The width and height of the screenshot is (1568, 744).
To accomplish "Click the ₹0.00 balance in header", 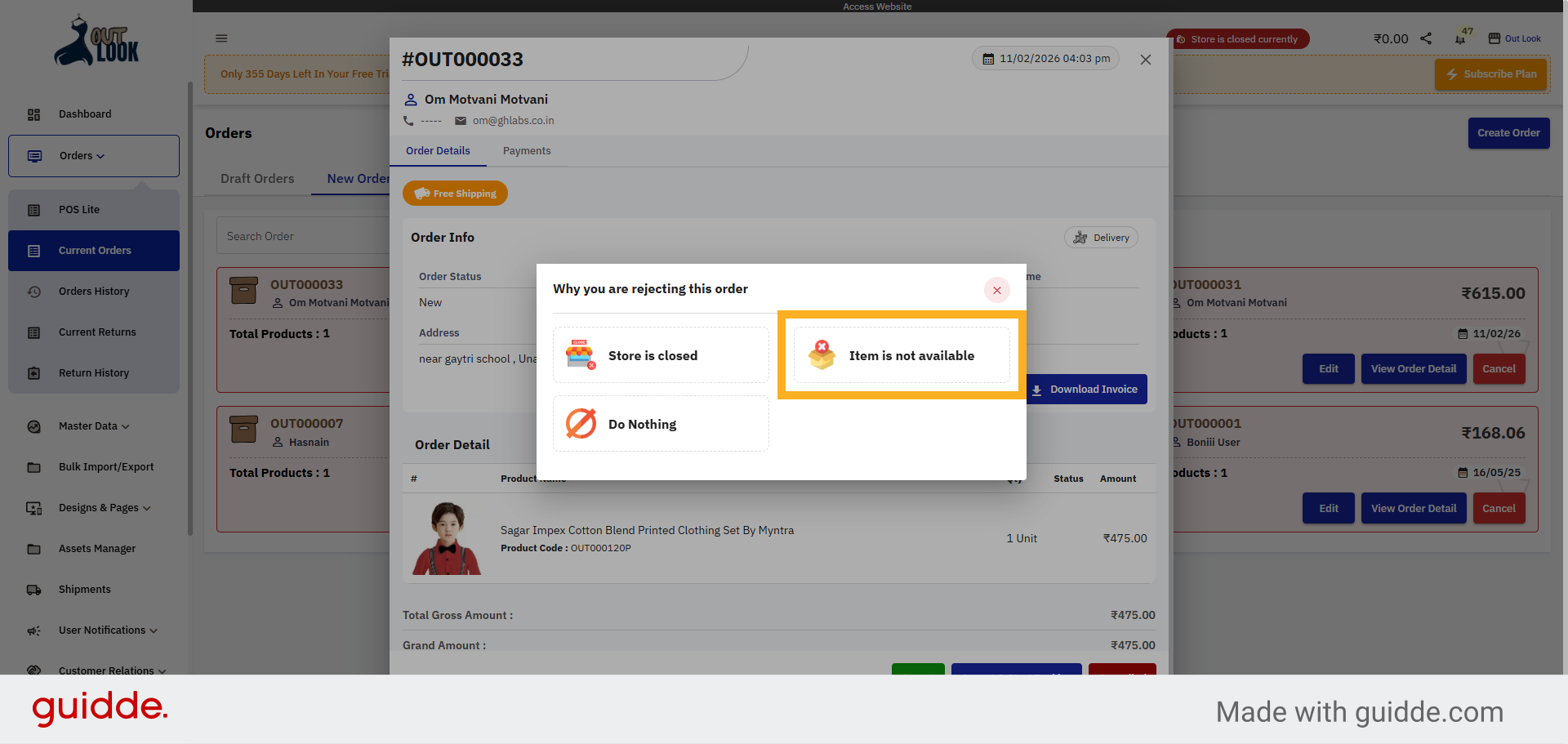I will pos(1391,38).
